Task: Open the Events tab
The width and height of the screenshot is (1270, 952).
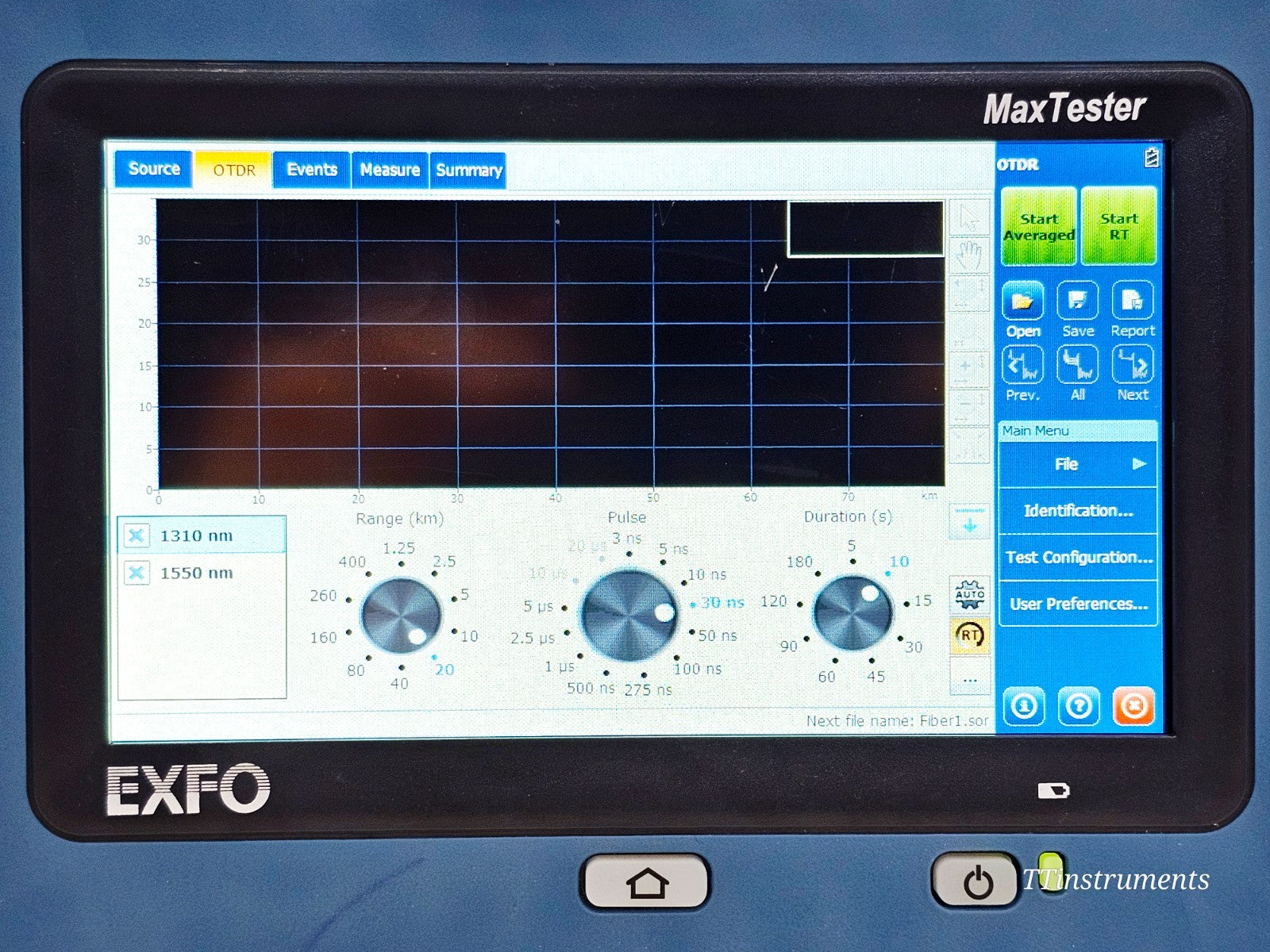Action: [312, 170]
